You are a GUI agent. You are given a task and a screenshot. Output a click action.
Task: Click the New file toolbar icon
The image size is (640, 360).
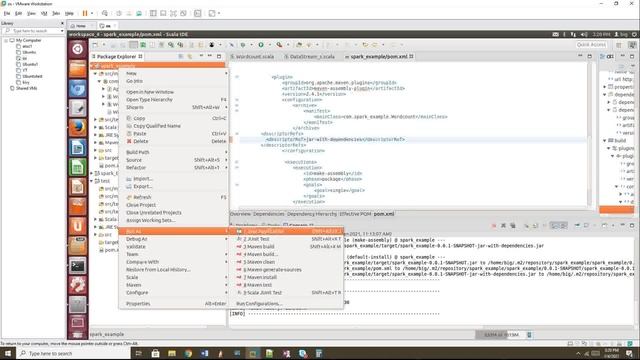click(95, 45)
